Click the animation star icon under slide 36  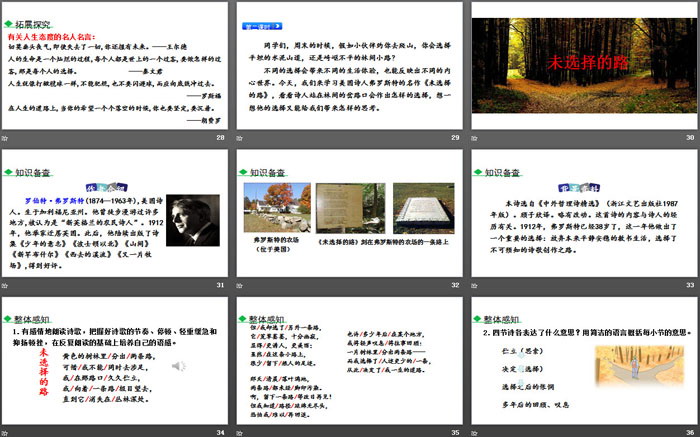474,433
